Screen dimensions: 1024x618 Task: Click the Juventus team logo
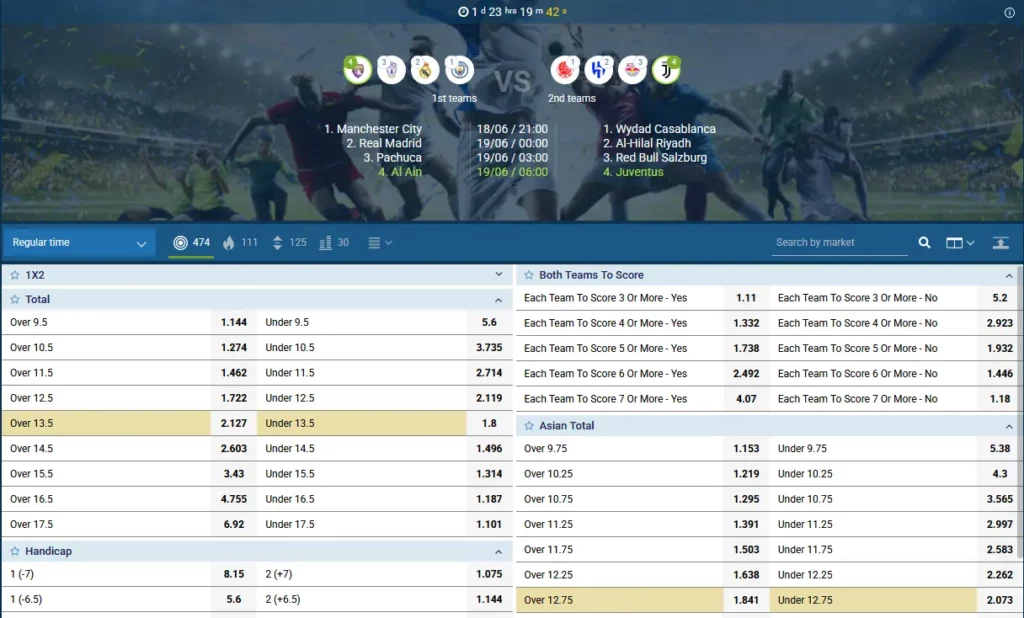point(665,70)
